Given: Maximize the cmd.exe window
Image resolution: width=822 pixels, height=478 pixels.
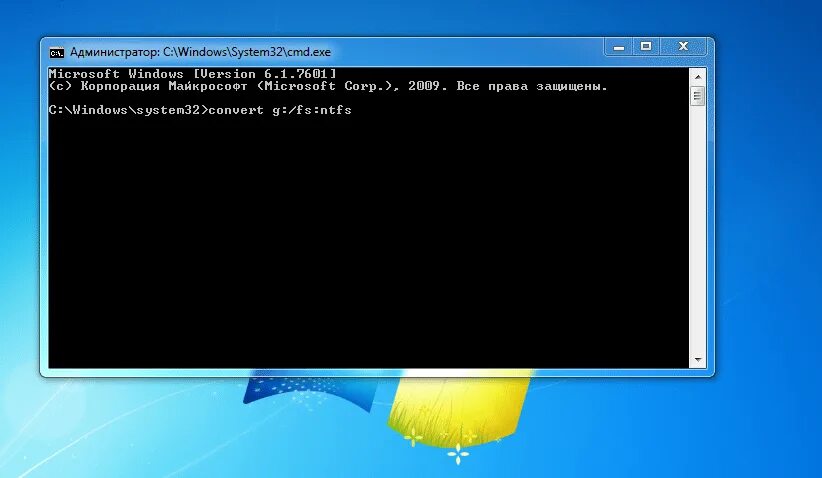Looking at the screenshot, I should click(x=646, y=47).
